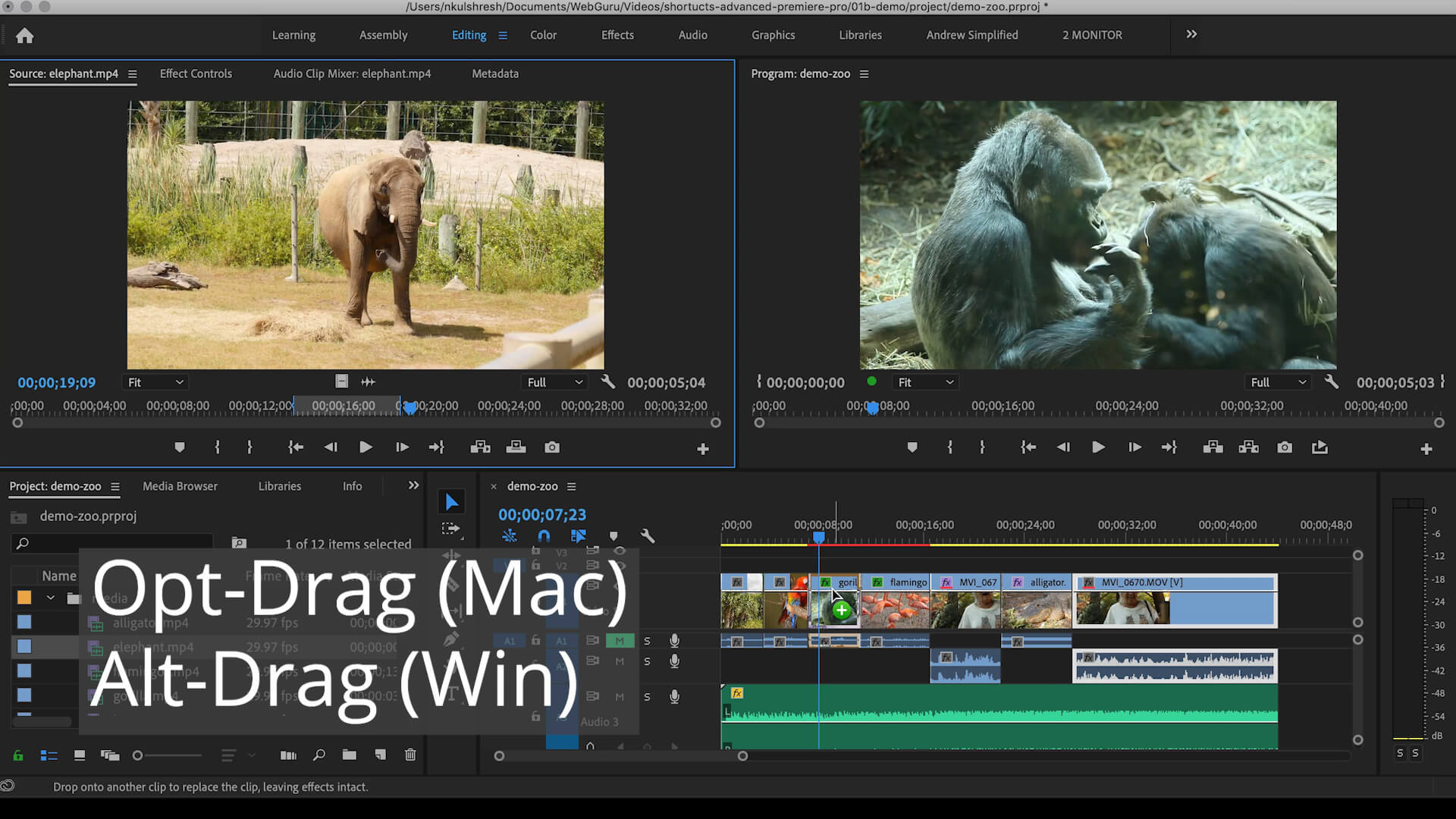The height and width of the screenshot is (819, 1456).
Task: Open Source monitor button editor plus
Action: (x=703, y=449)
